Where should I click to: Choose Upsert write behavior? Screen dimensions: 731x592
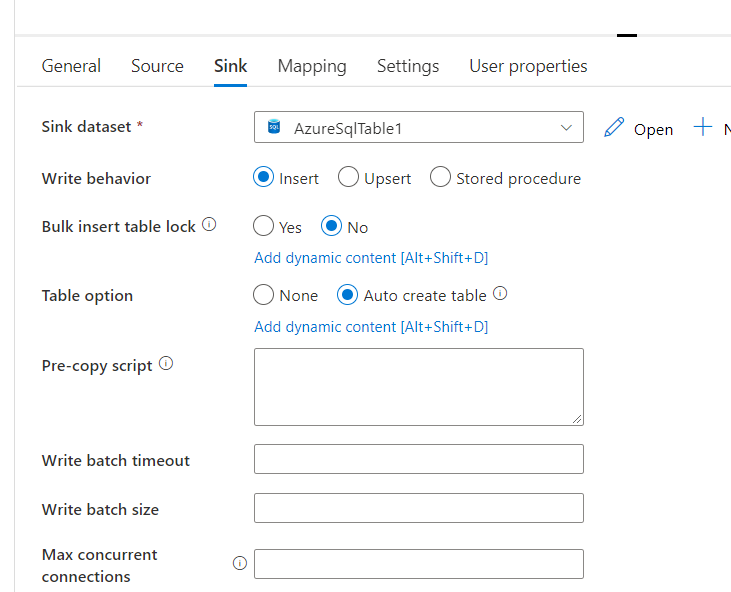click(348, 177)
